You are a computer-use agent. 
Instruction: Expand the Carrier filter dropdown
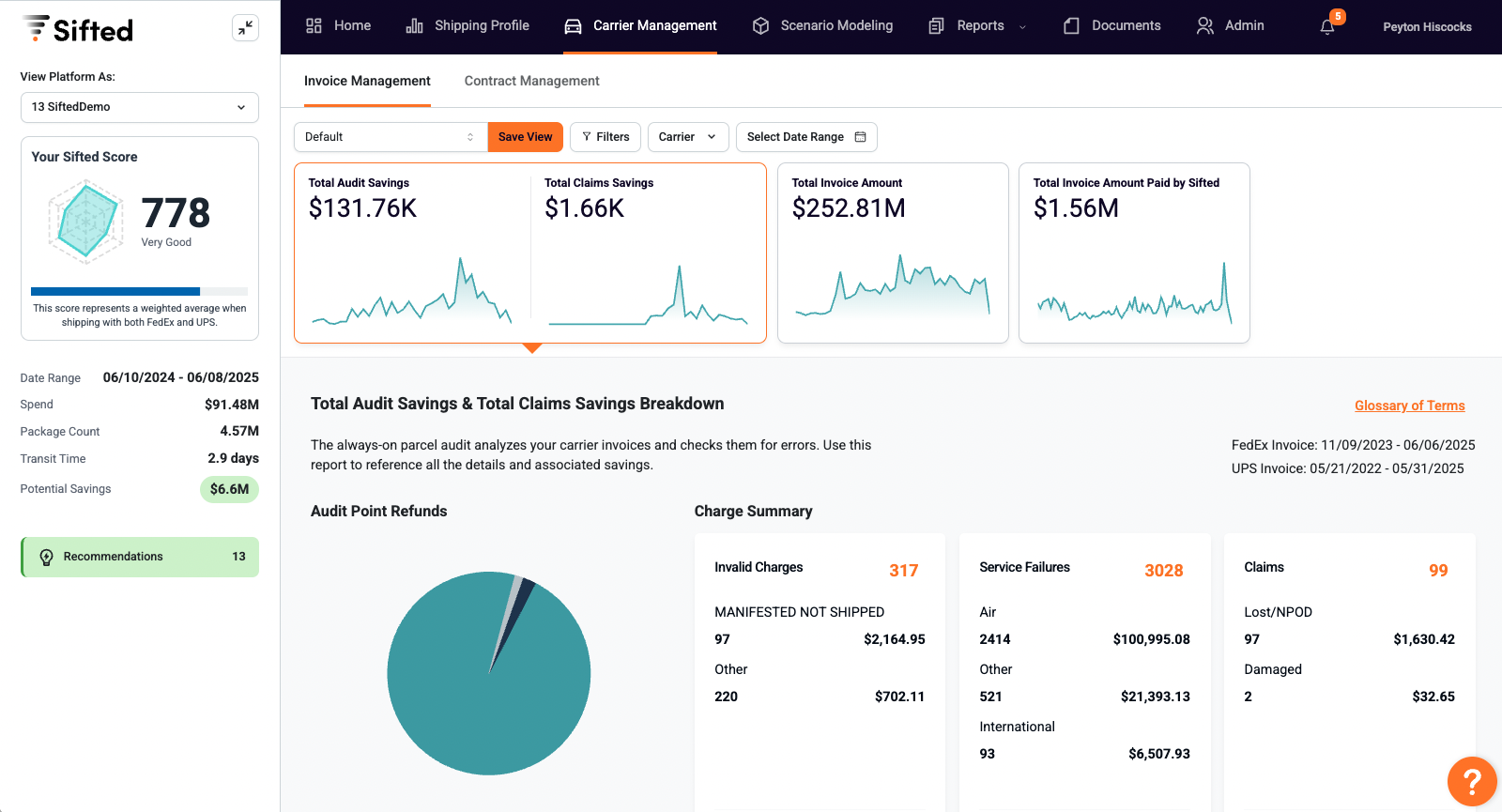(687, 137)
